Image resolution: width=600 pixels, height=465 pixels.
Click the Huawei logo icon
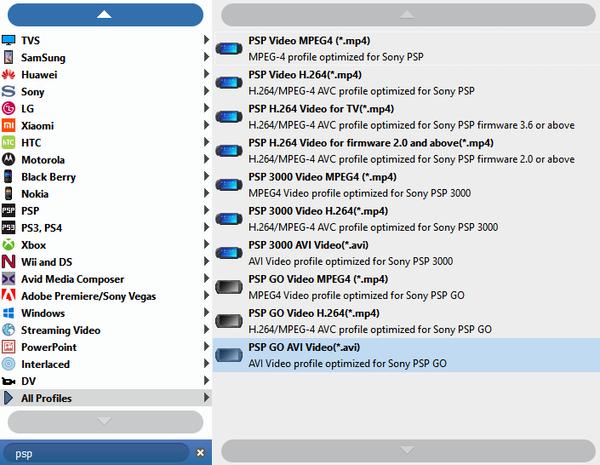pos(8,74)
